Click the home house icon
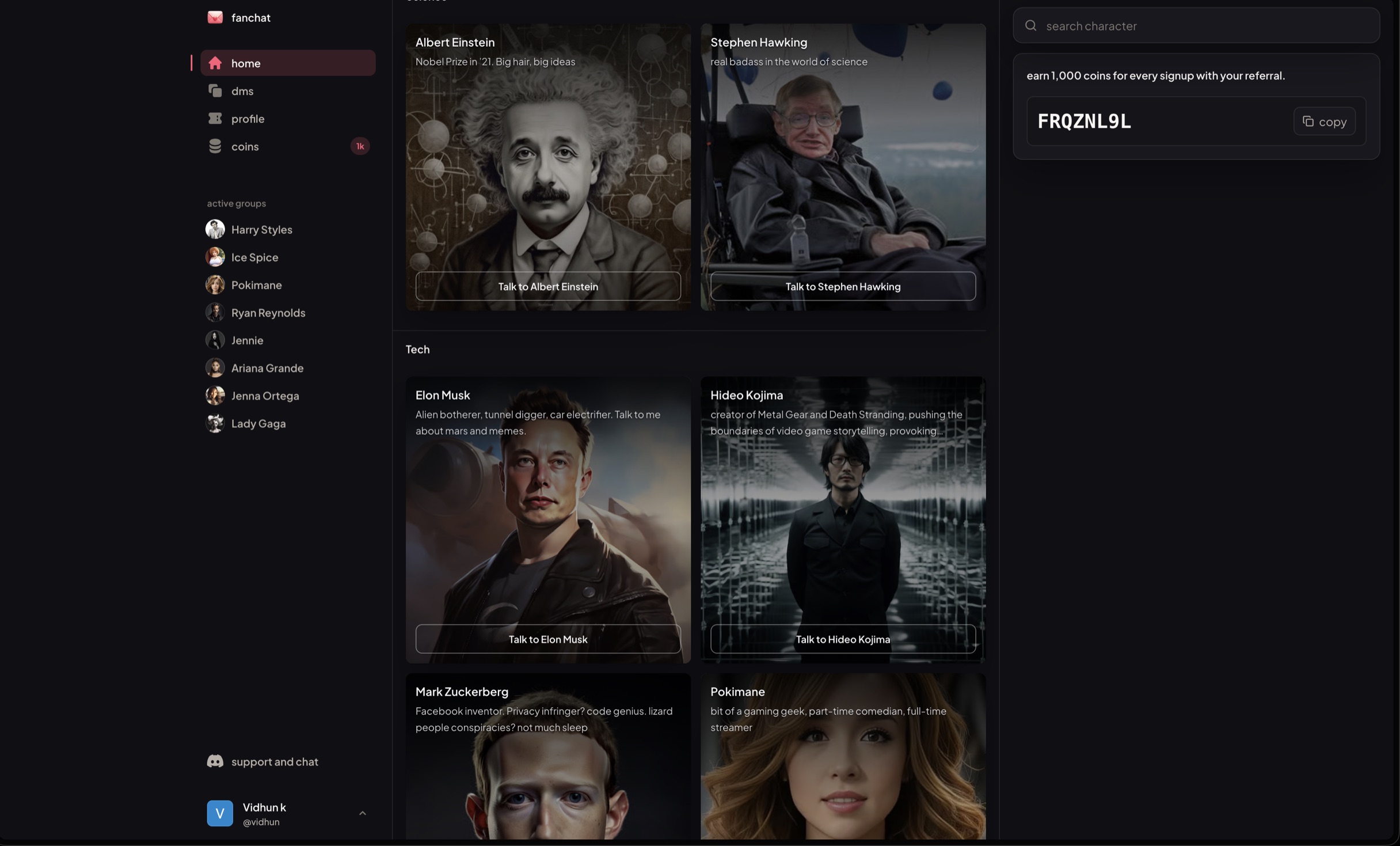 [x=215, y=63]
